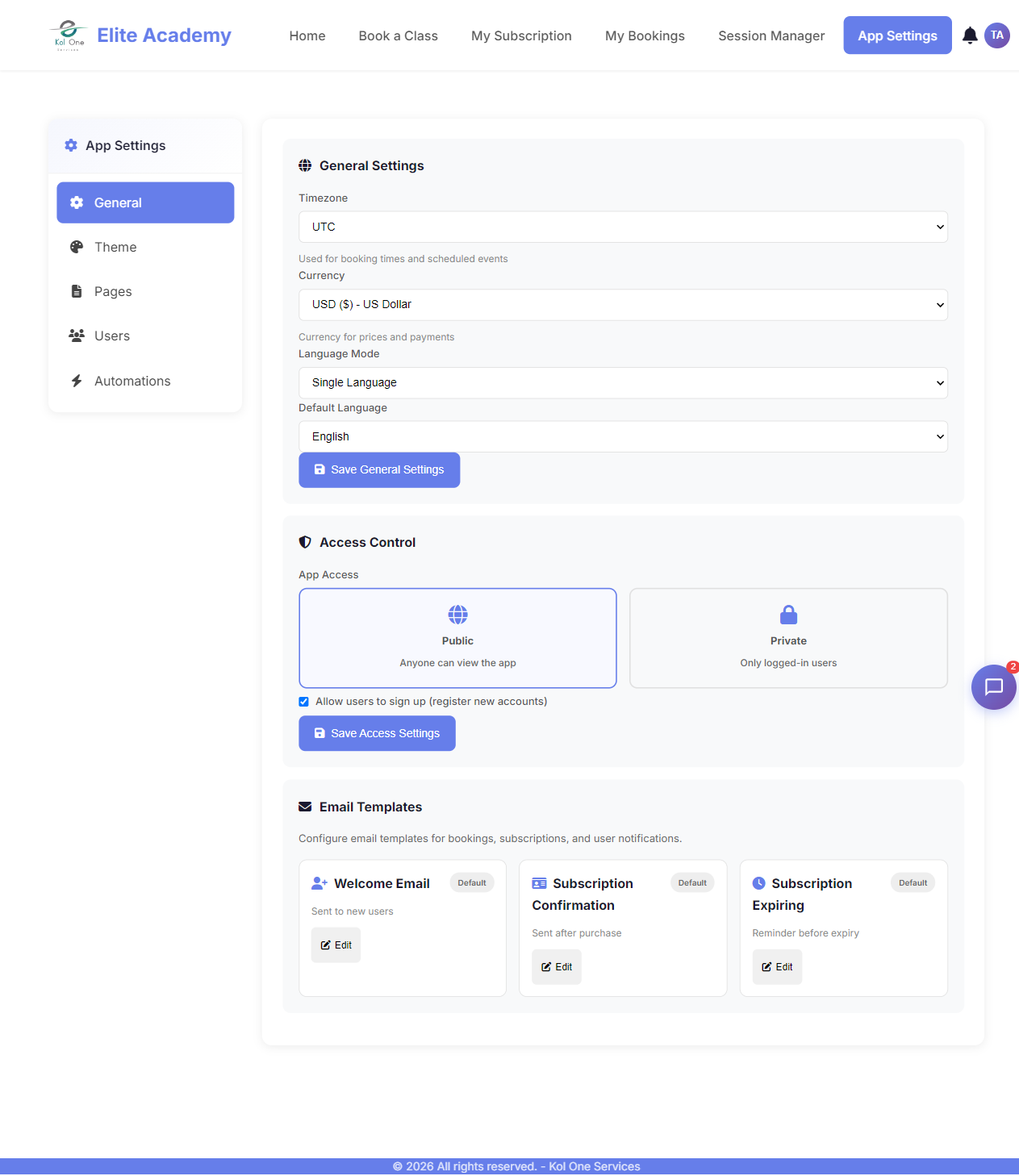The height and width of the screenshot is (1176, 1019).
Task: Open the Book a Class nav item
Action: point(398,36)
